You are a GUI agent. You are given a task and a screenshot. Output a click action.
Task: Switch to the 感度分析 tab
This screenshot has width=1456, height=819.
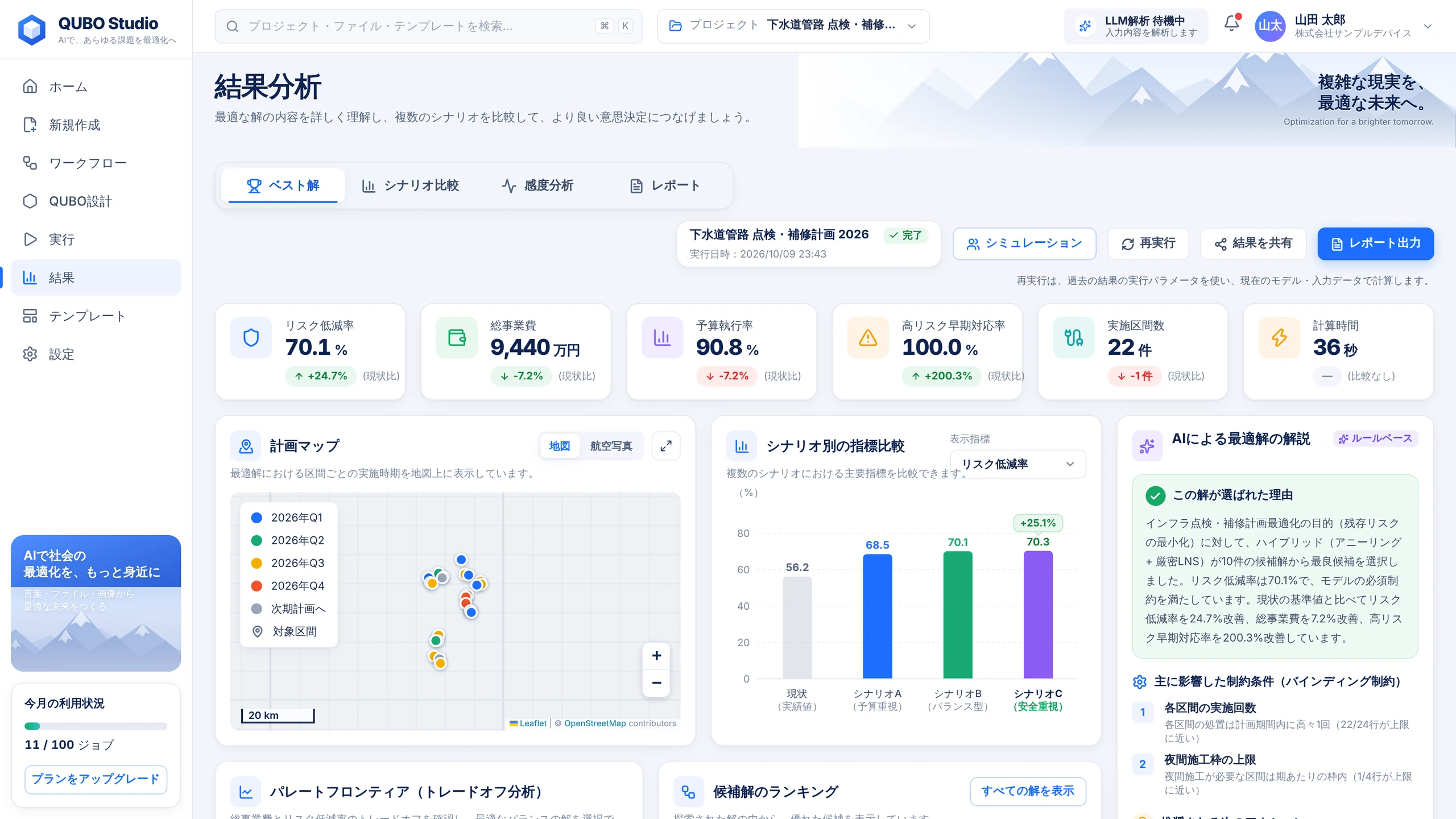point(537,185)
